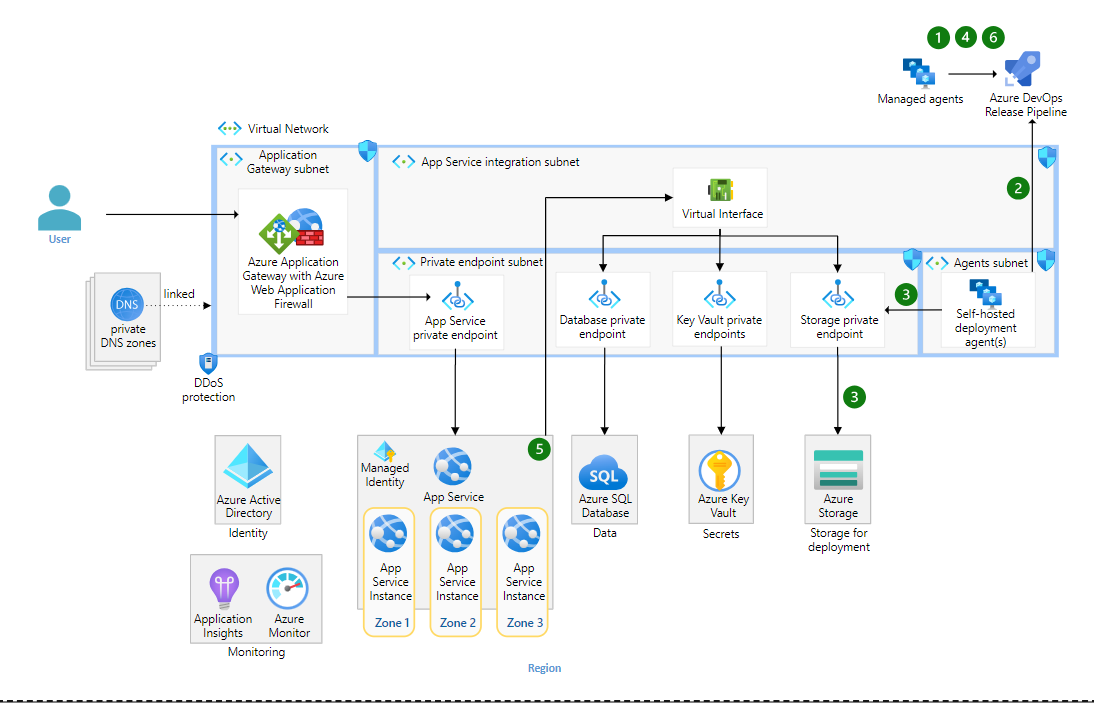Click the 'private DNS zones' text label

128,336
